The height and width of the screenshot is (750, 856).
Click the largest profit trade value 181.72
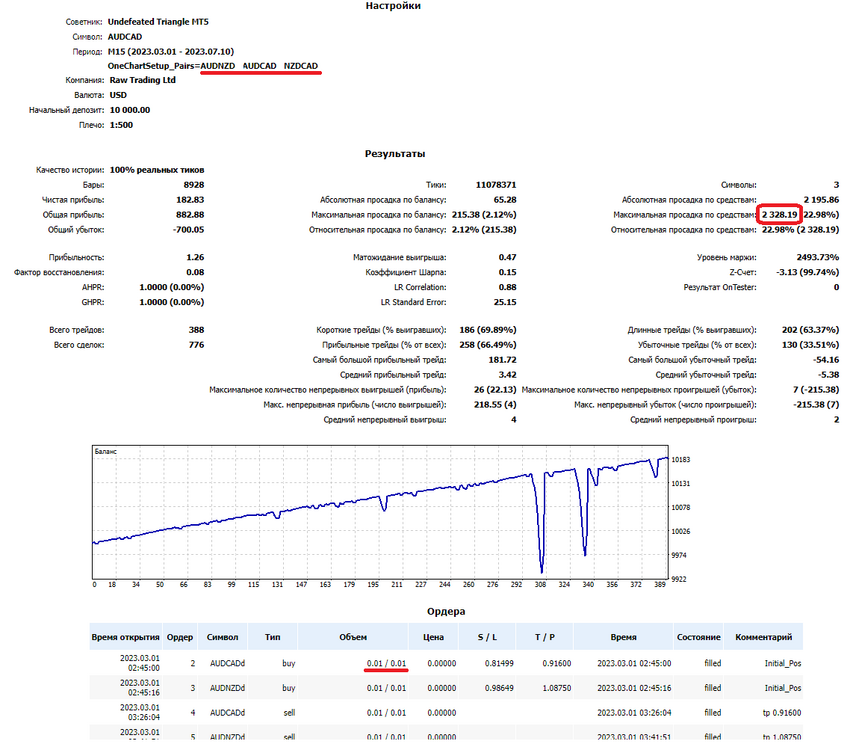click(502, 360)
